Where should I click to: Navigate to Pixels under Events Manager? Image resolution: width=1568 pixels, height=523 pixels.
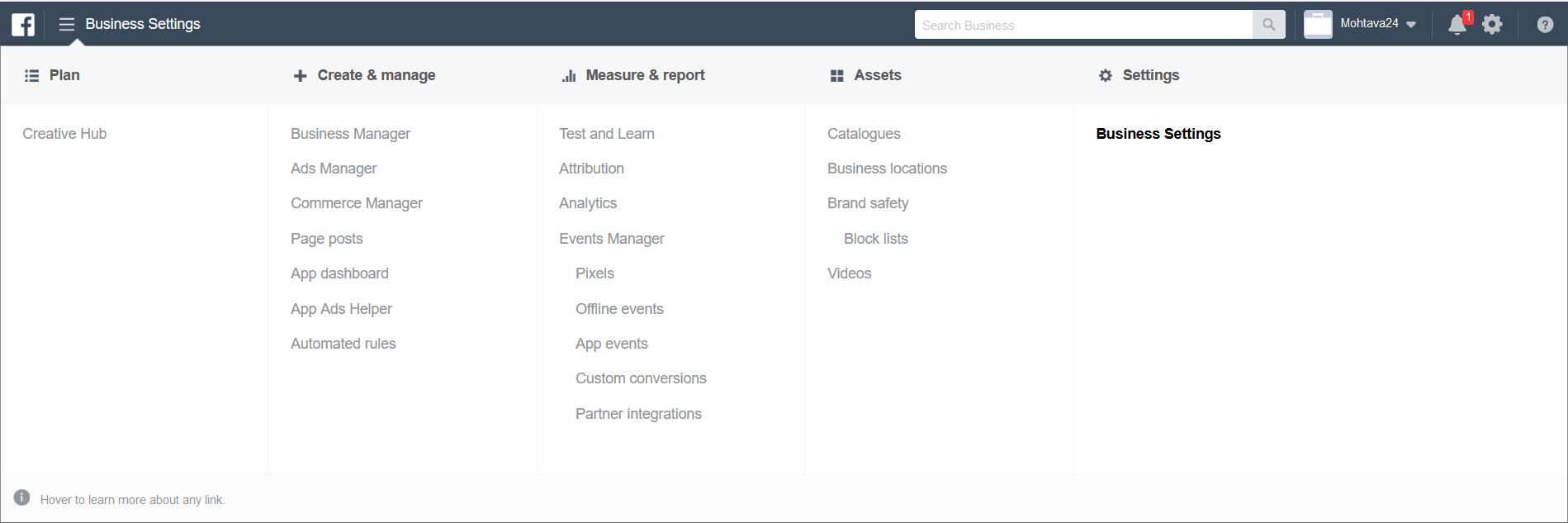[595, 273]
